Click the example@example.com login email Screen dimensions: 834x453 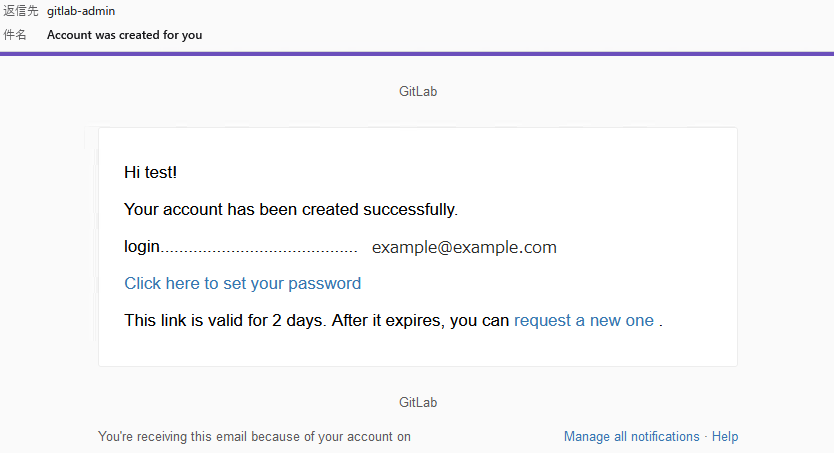click(464, 247)
